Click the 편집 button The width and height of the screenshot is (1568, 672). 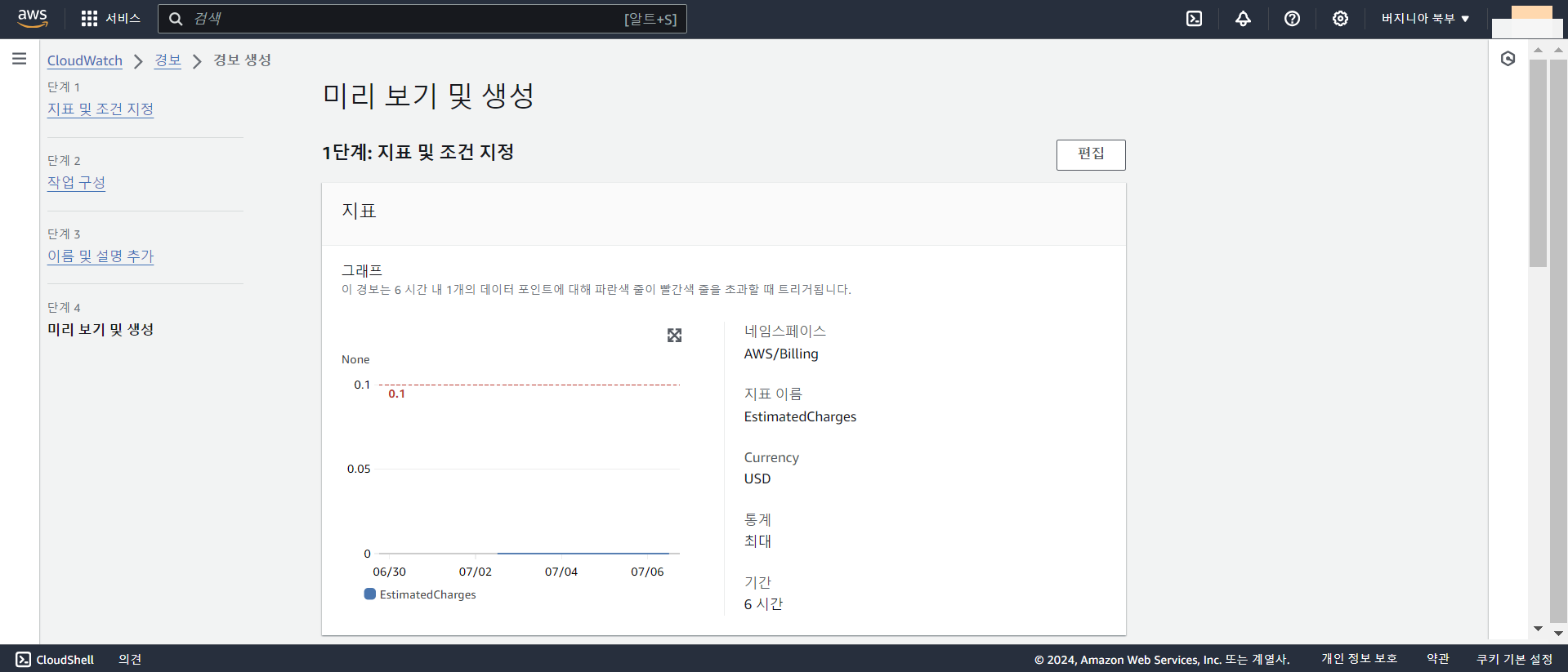[x=1091, y=154]
